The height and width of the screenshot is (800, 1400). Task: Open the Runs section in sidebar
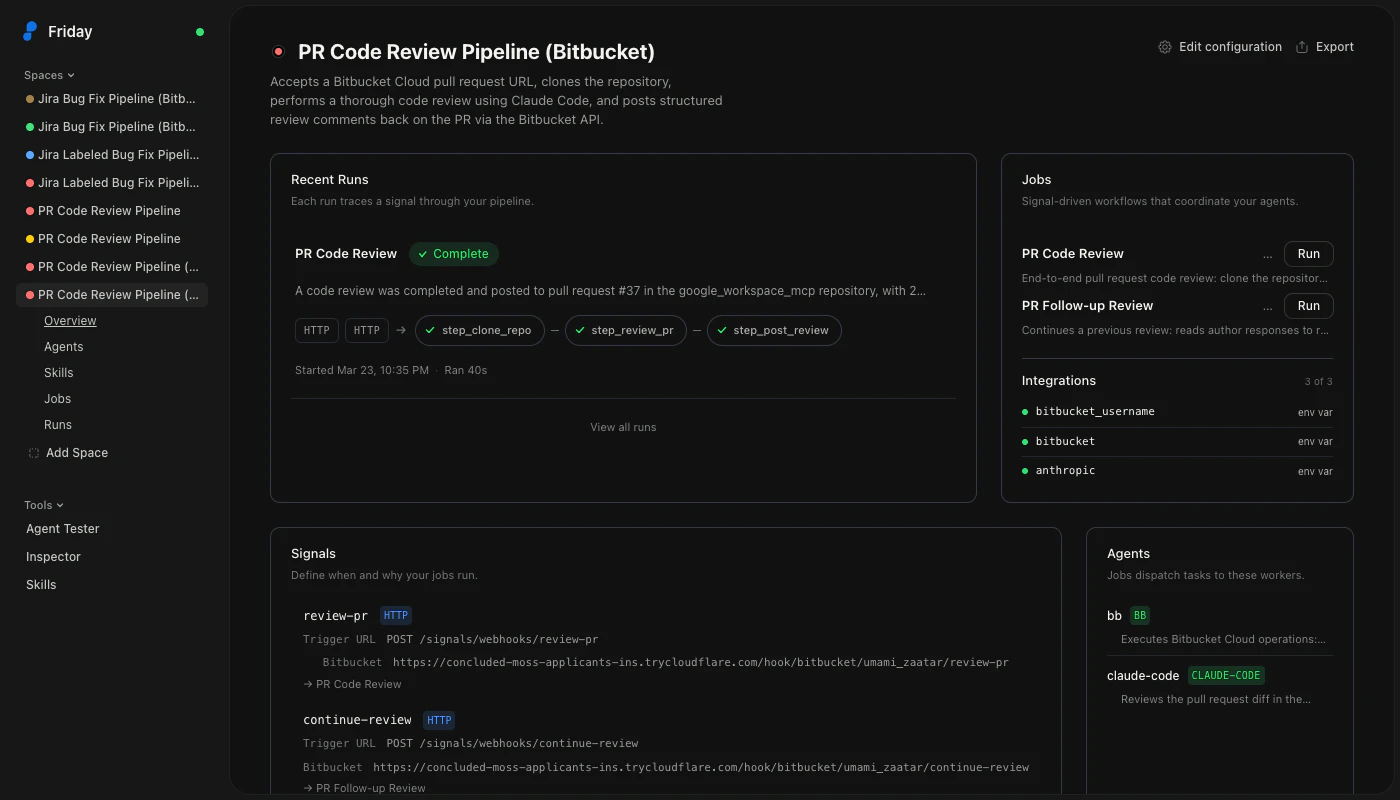58,425
